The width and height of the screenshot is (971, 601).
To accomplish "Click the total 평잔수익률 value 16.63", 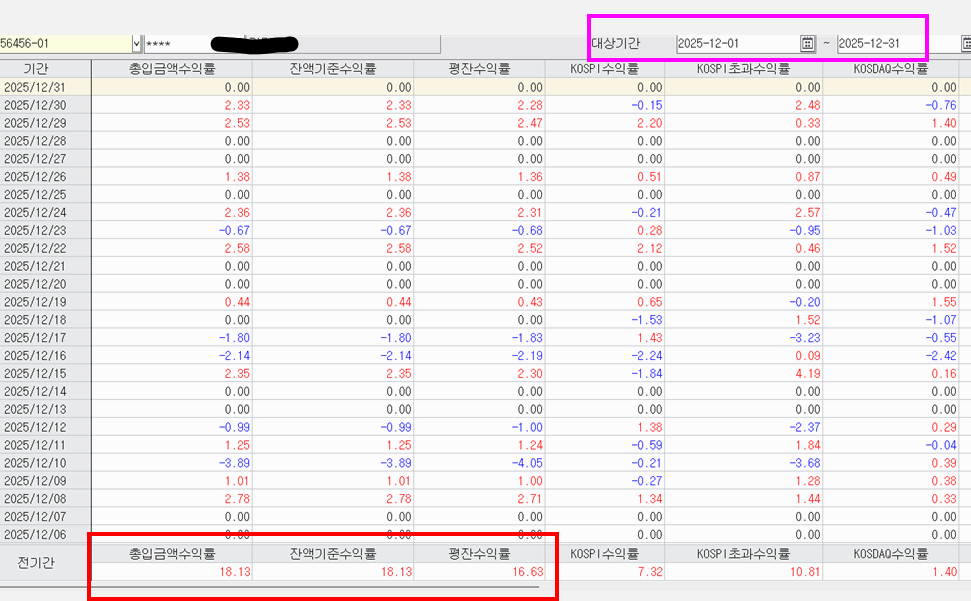I will (529, 571).
